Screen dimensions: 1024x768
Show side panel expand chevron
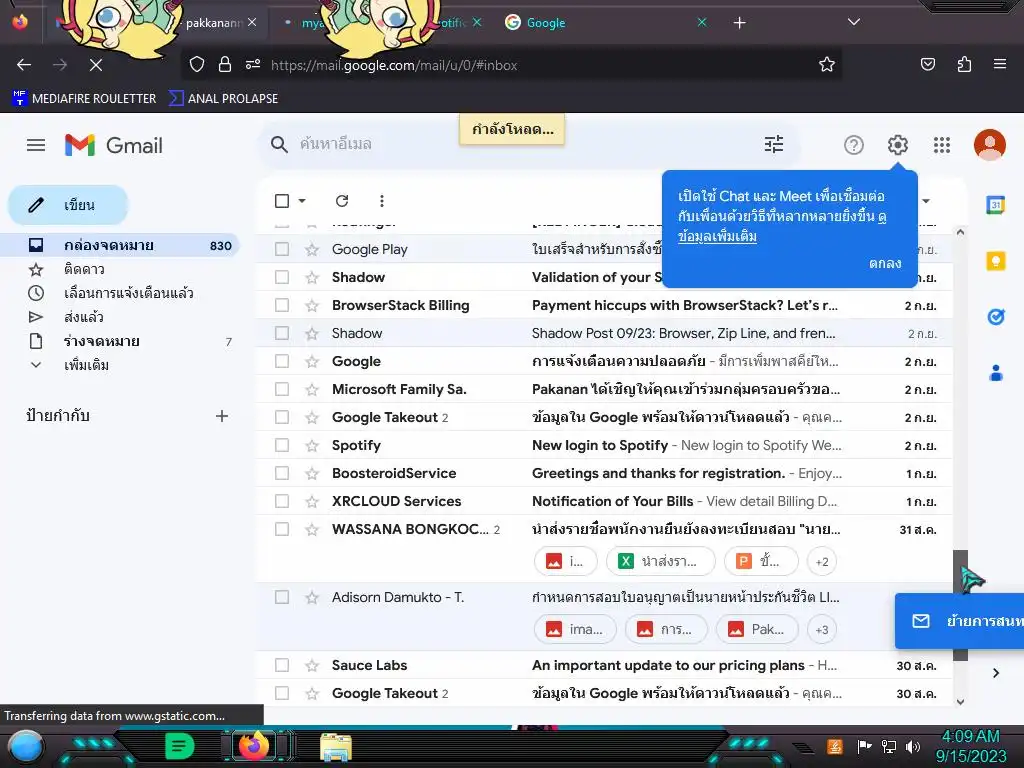995,673
